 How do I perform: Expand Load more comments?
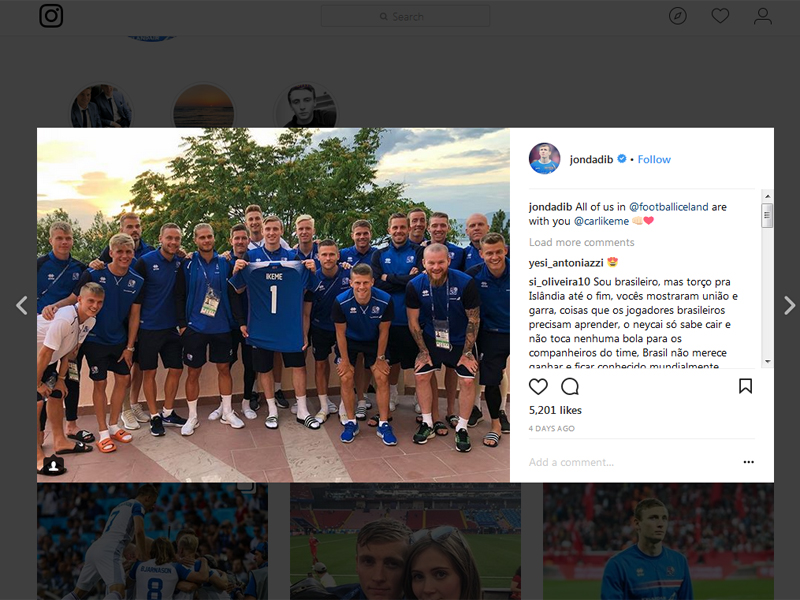pos(581,242)
